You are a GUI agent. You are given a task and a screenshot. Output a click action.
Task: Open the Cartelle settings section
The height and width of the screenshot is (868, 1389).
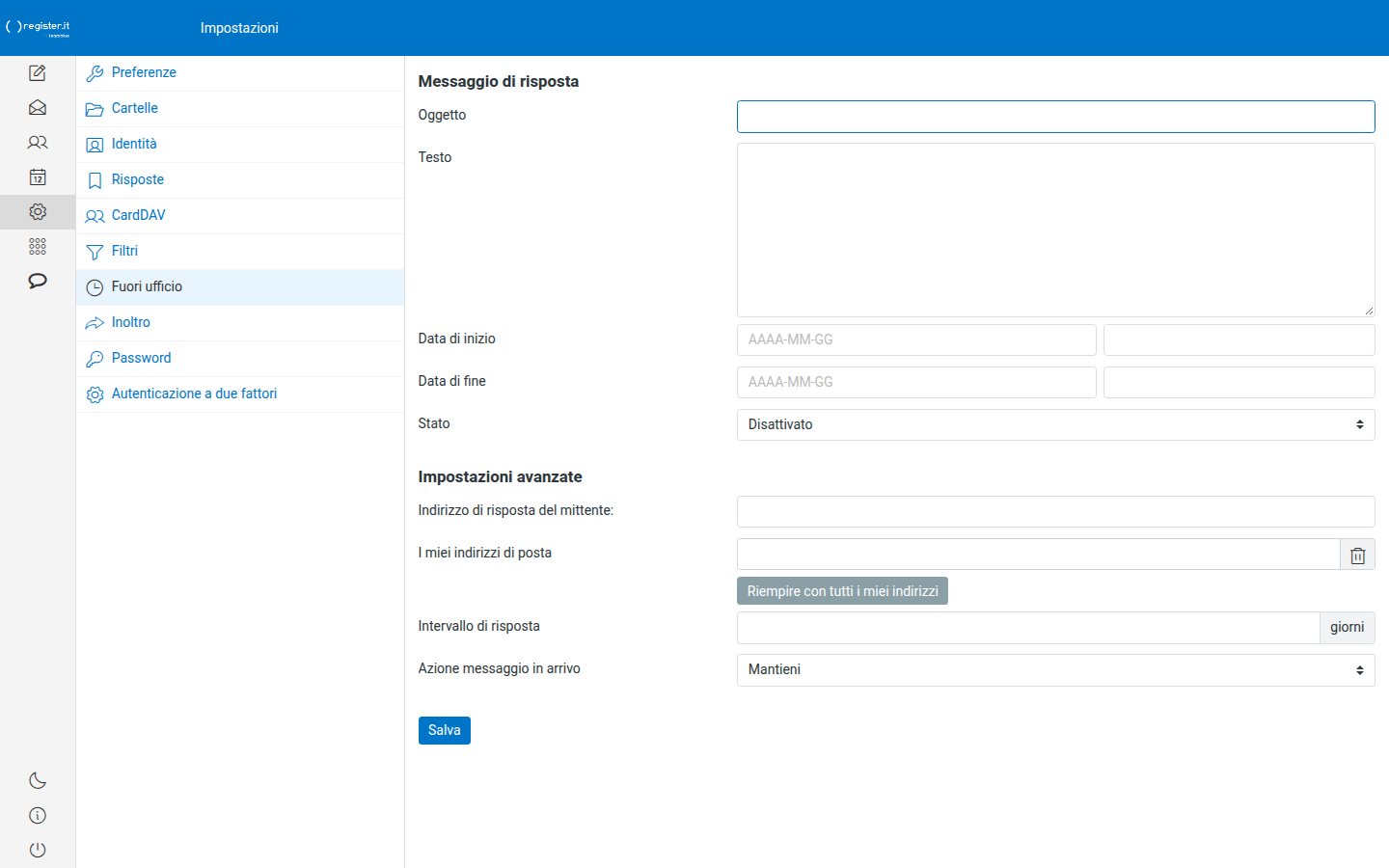pyautogui.click(x=240, y=109)
